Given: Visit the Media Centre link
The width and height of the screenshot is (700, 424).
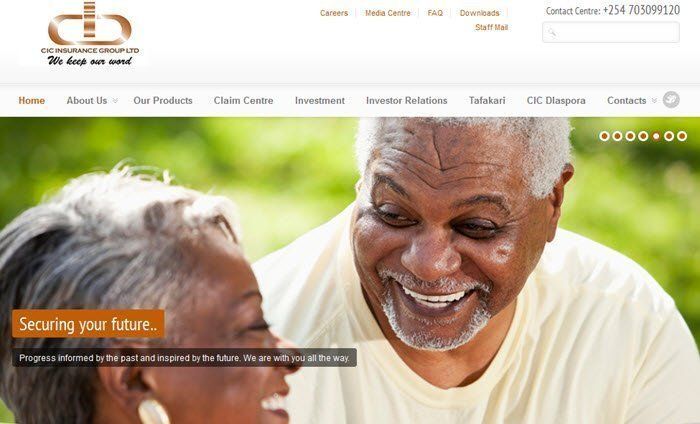Looking at the screenshot, I should point(388,13).
